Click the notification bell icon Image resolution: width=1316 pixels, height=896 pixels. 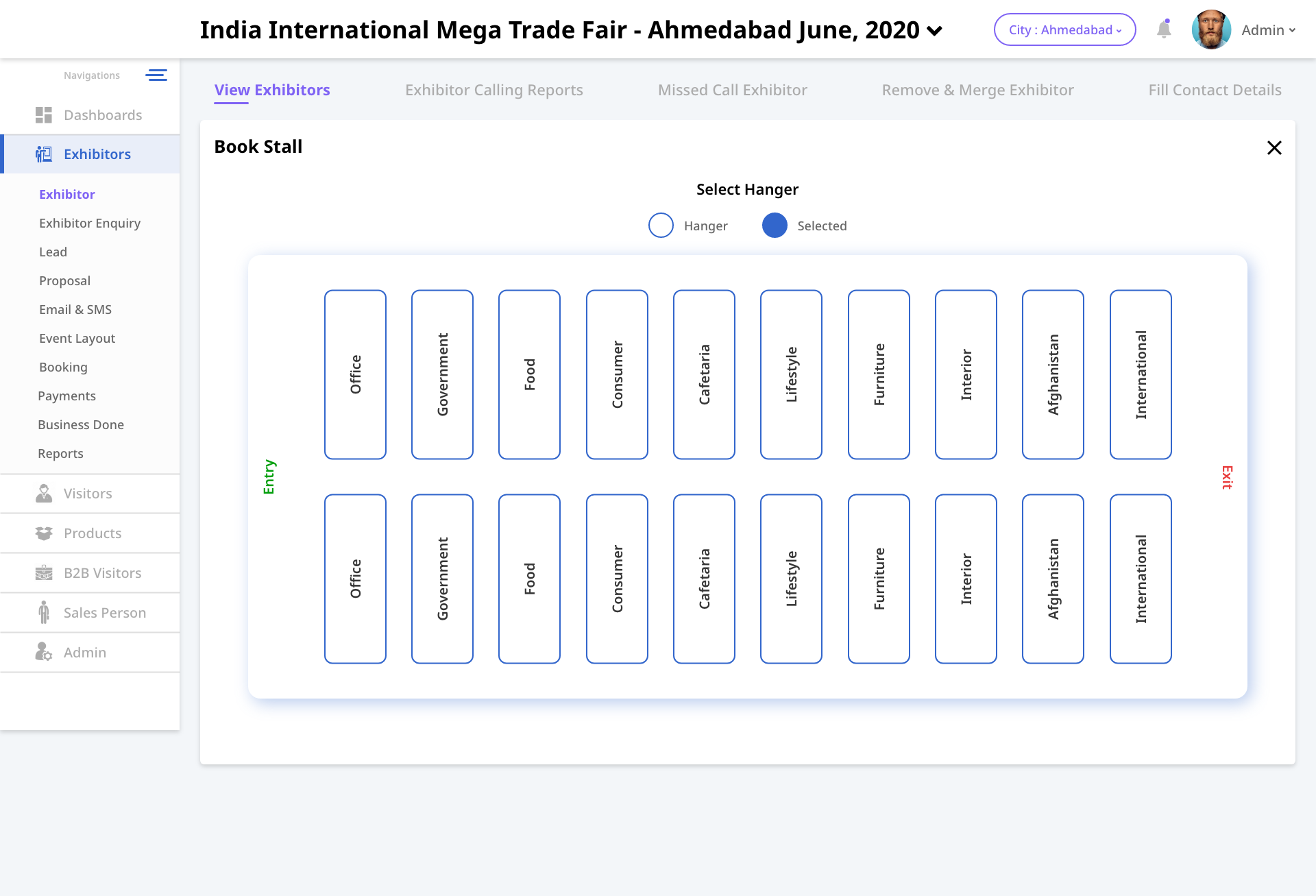[1164, 29]
